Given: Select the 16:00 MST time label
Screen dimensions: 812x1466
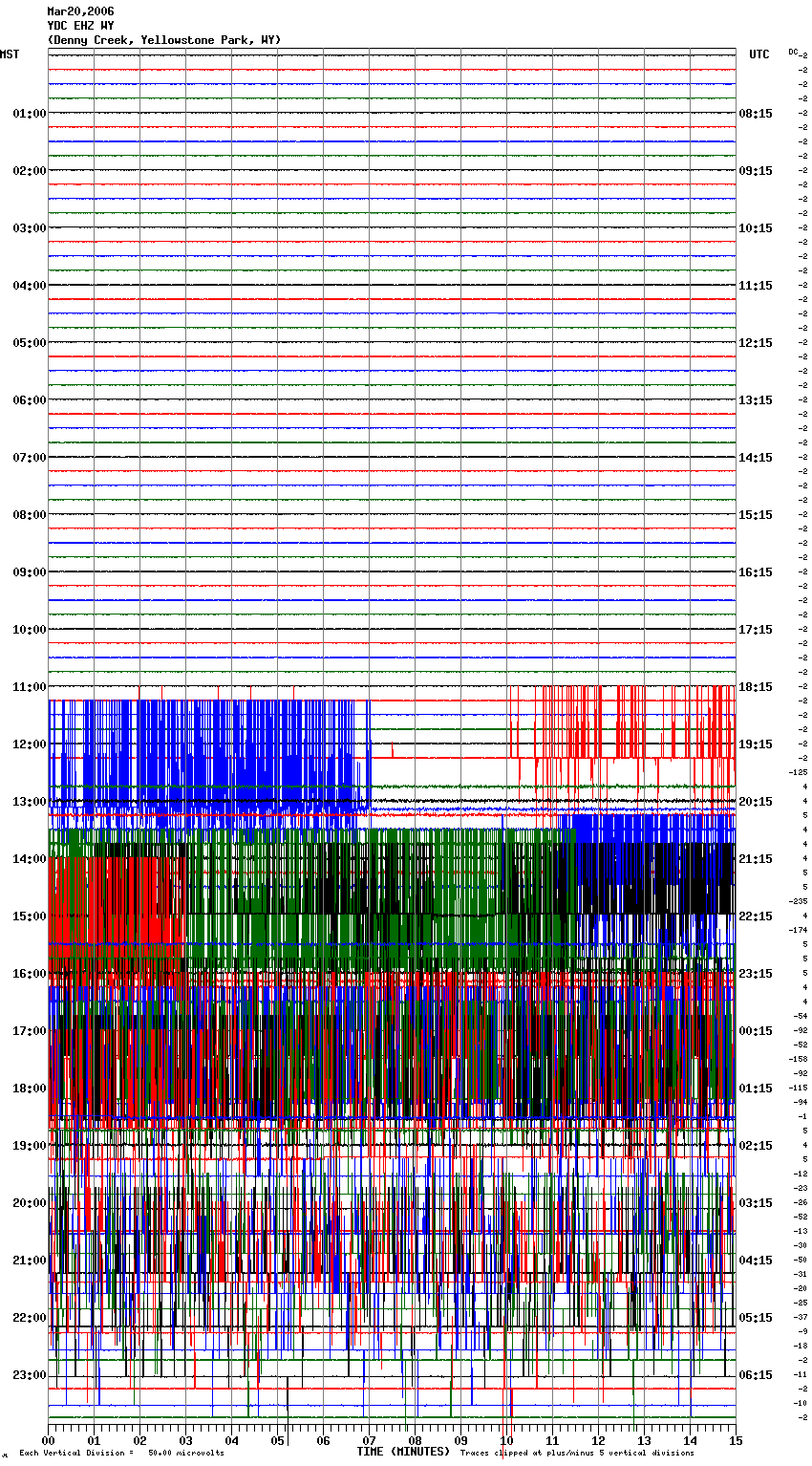Looking at the screenshot, I should point(30,974).
